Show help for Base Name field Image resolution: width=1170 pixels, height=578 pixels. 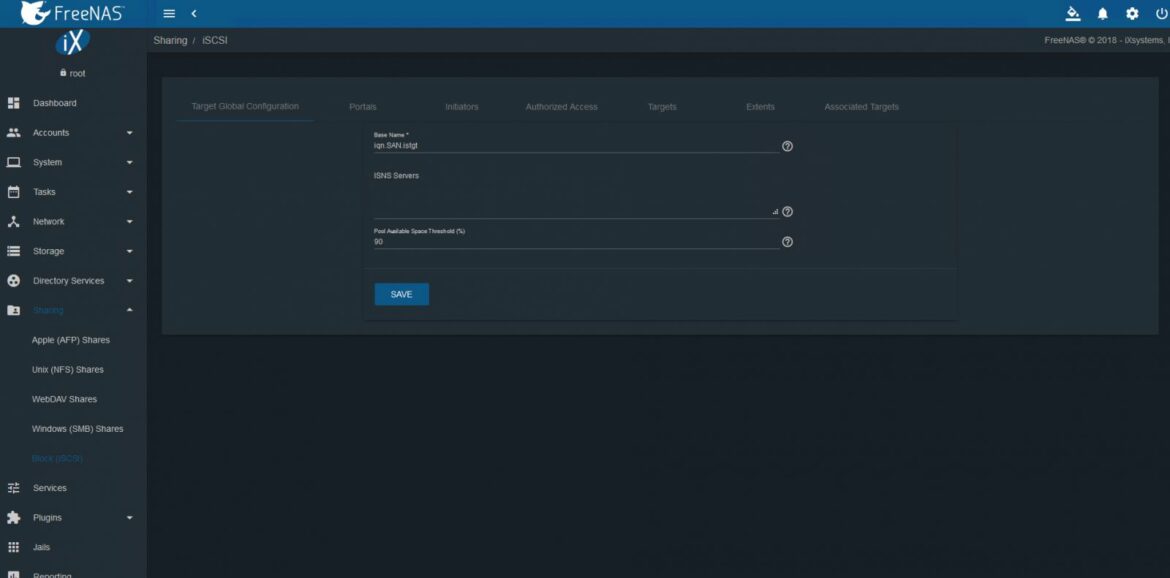tap(786, 146)
